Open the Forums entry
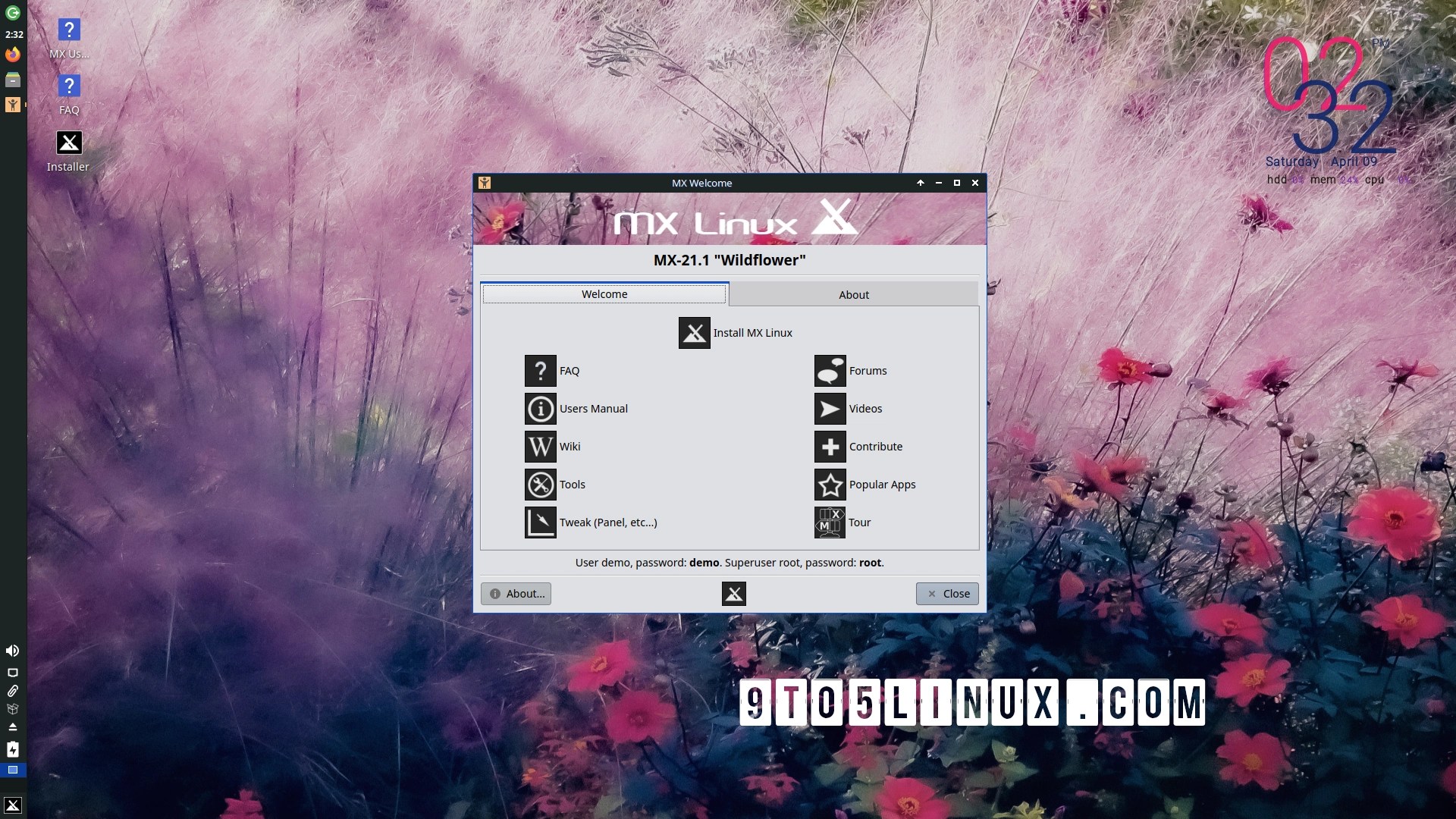This screenshot has height=819, width=1456. click(x=850, y=371)
